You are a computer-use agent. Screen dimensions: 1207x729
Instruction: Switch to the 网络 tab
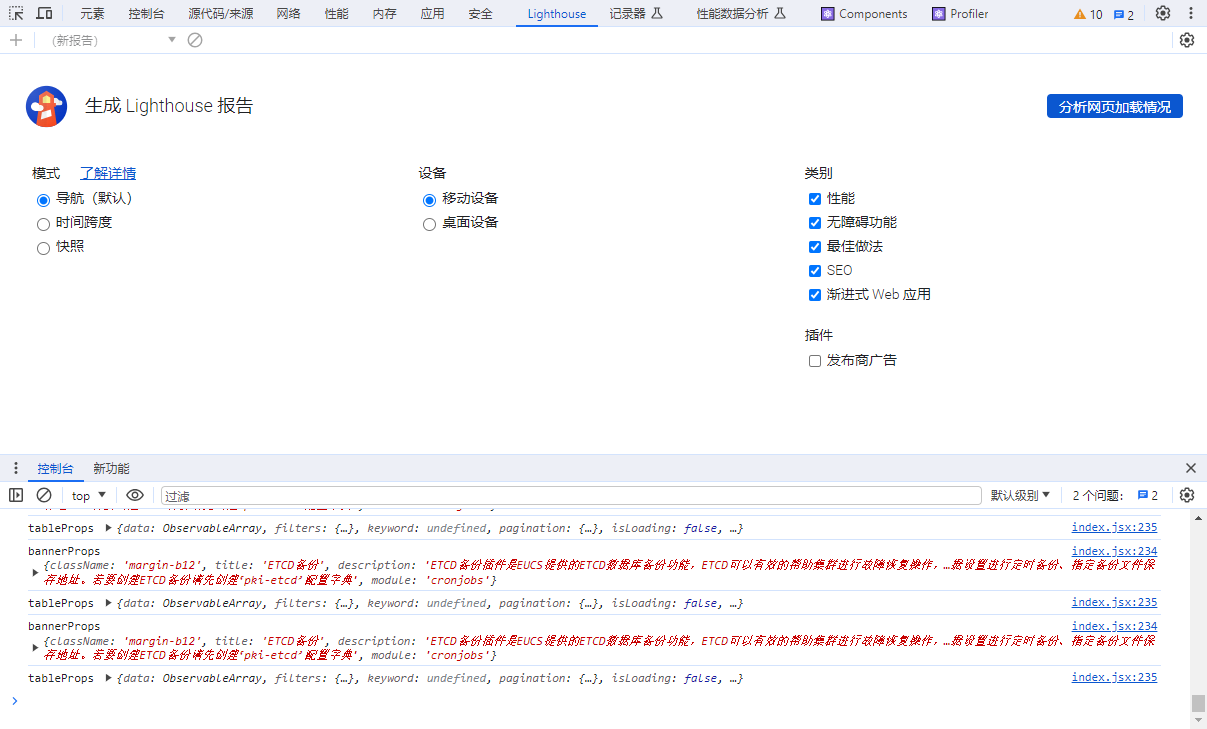point(288,14)
